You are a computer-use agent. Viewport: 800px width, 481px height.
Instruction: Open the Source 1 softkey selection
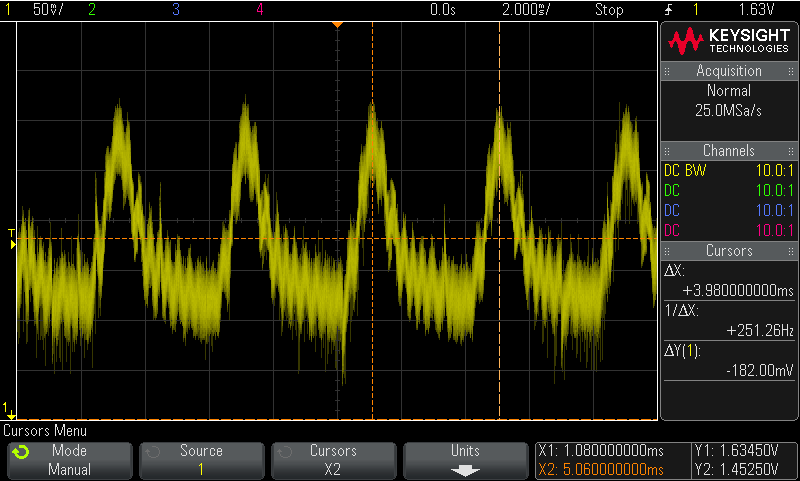(201, 460)
